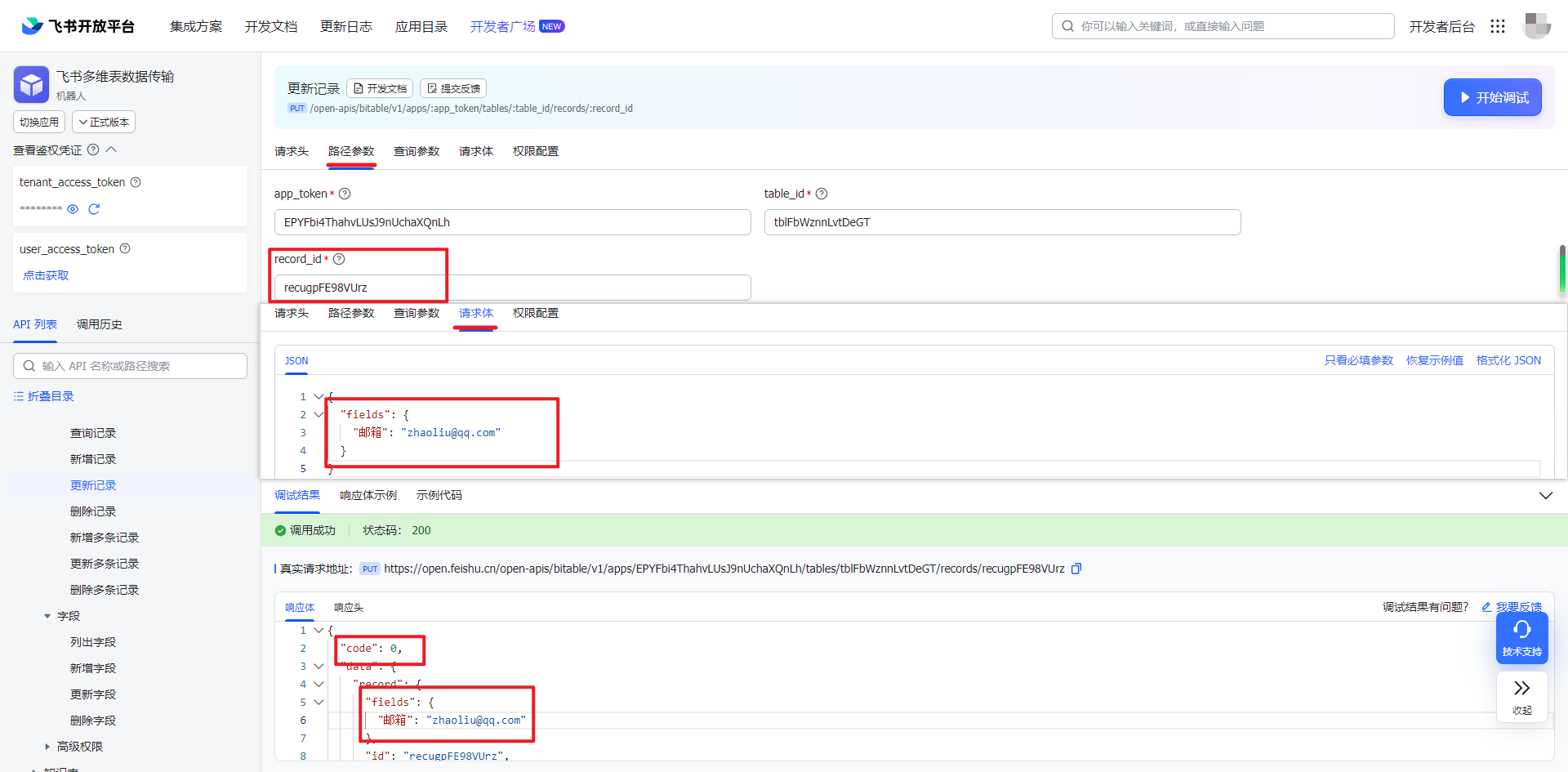
Task: Fold the request "fields" object at line 2
Action: 318,414
